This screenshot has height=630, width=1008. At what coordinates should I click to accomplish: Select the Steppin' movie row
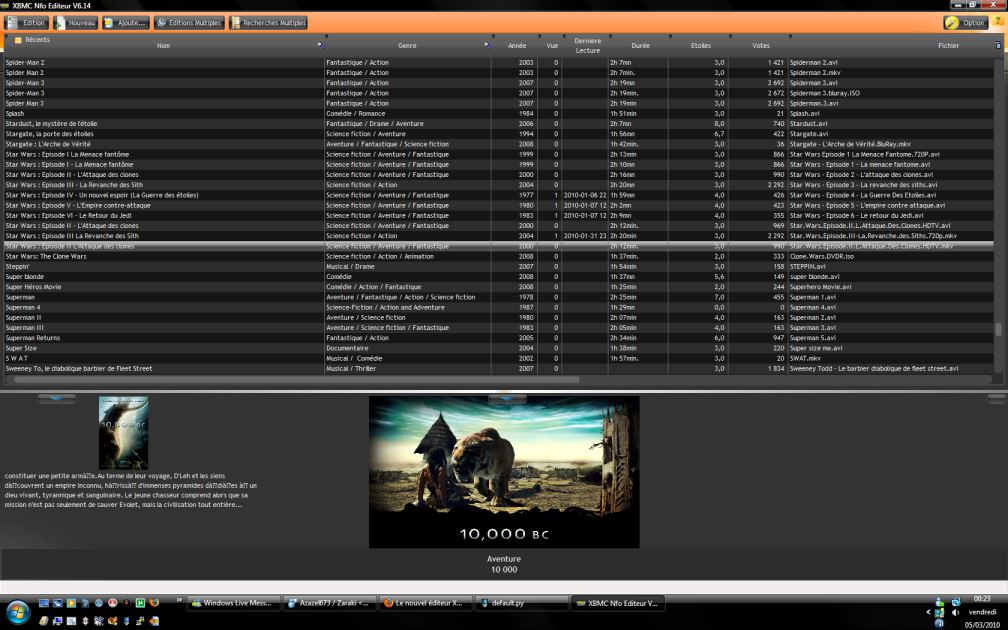pyautogui.click(x=498, y=267)
